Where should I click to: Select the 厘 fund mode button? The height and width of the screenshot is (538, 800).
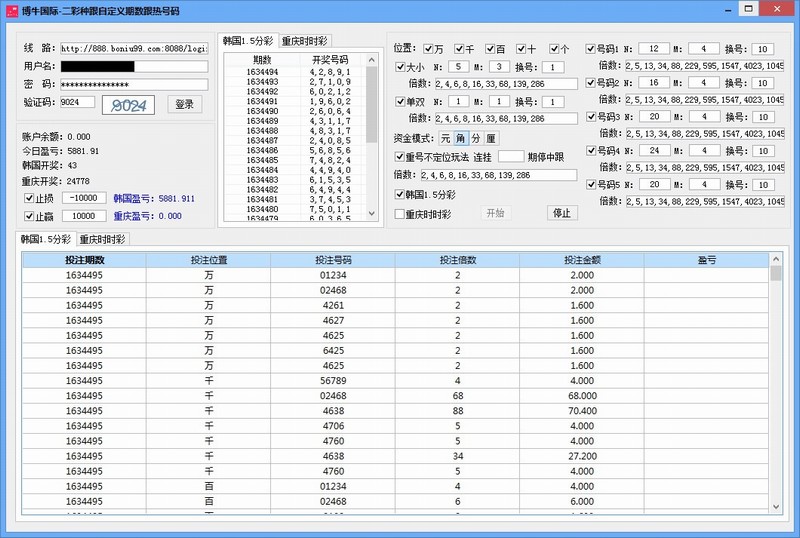click(x=490, y=138)
